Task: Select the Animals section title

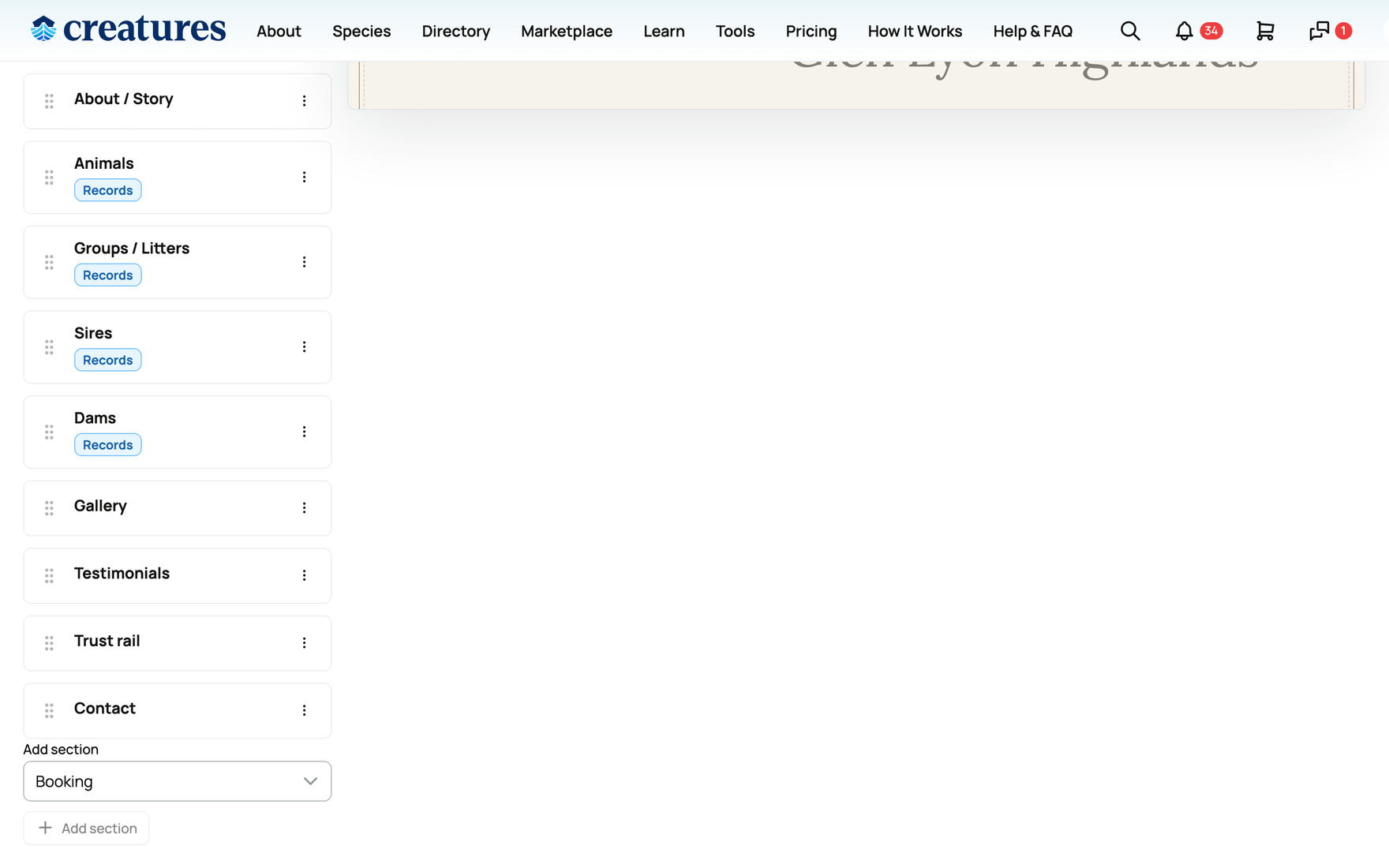Action: tap(104, 163)
